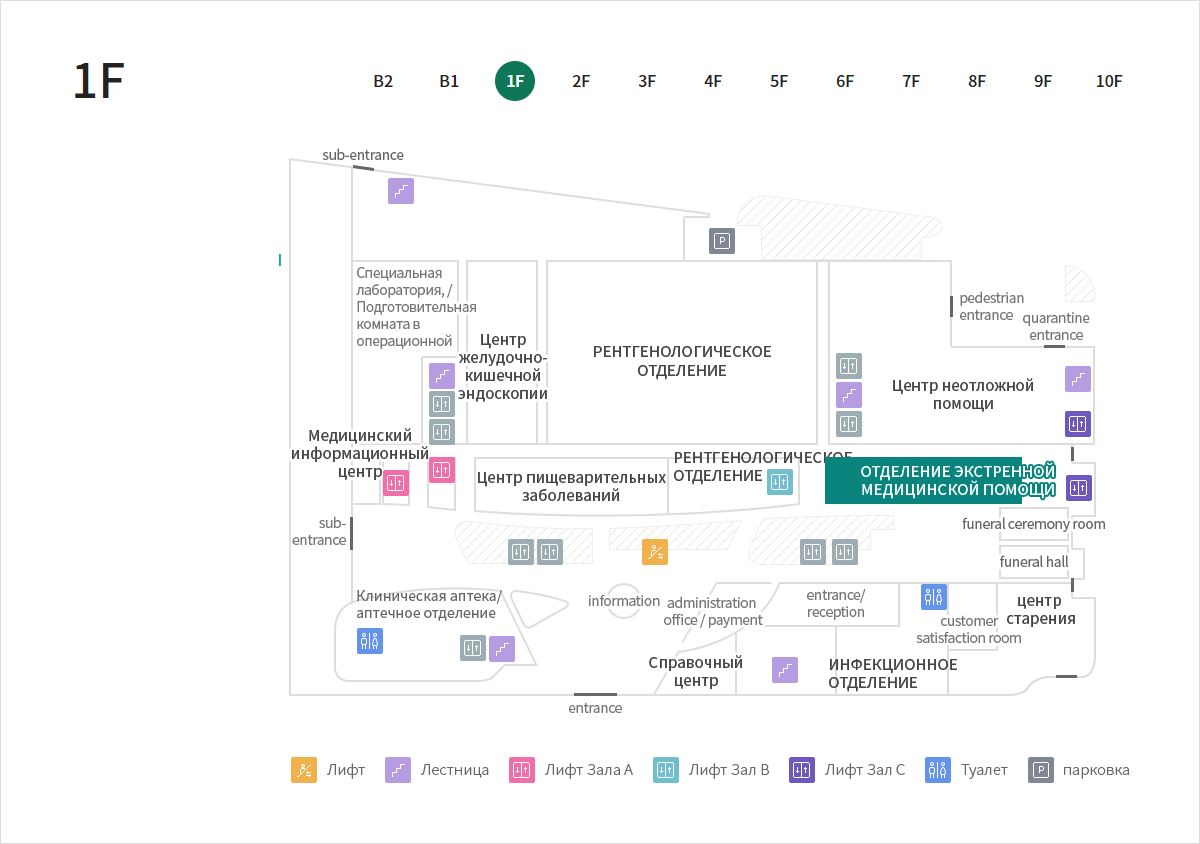Click funeral hall label

[1034, 562]
